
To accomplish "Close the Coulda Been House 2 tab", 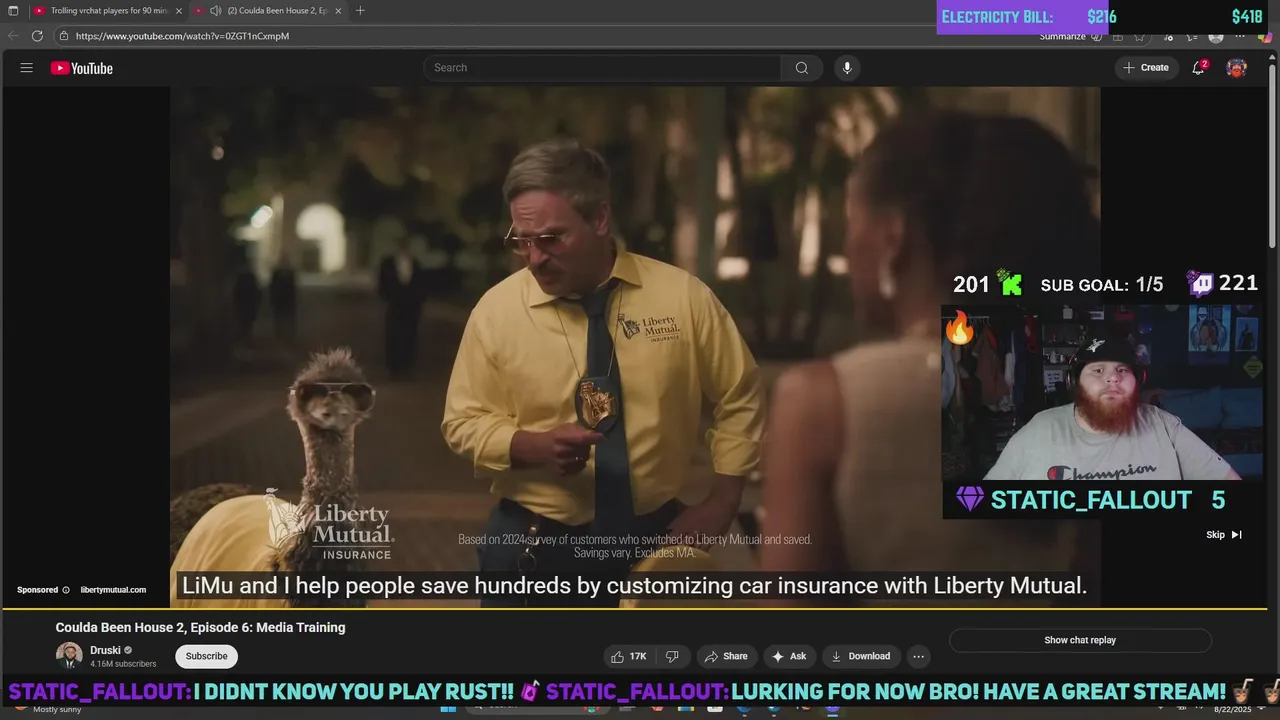I will click(338, 11).
